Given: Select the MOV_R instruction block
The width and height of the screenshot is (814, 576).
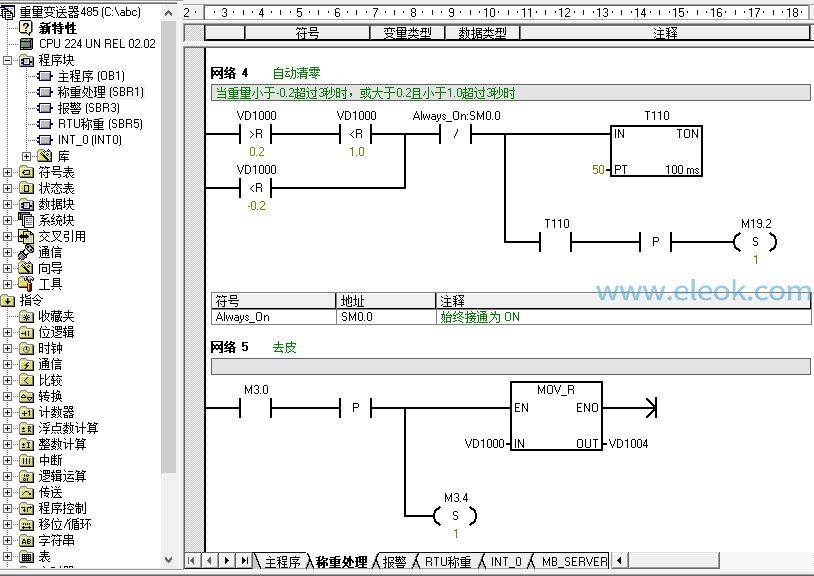Looking at the screenshot, I should click(x=556, y=416).
